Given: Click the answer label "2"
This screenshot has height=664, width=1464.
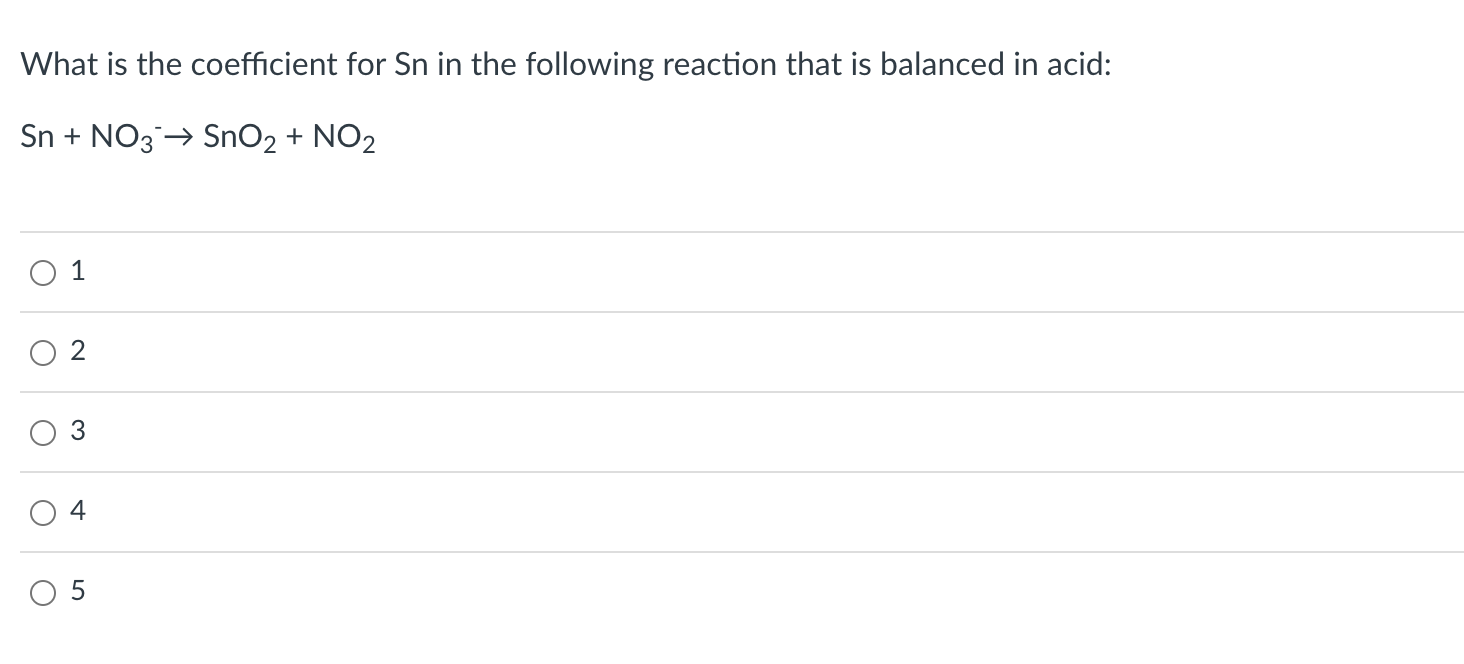Looking at the screenshot, I should pos(77,350).
